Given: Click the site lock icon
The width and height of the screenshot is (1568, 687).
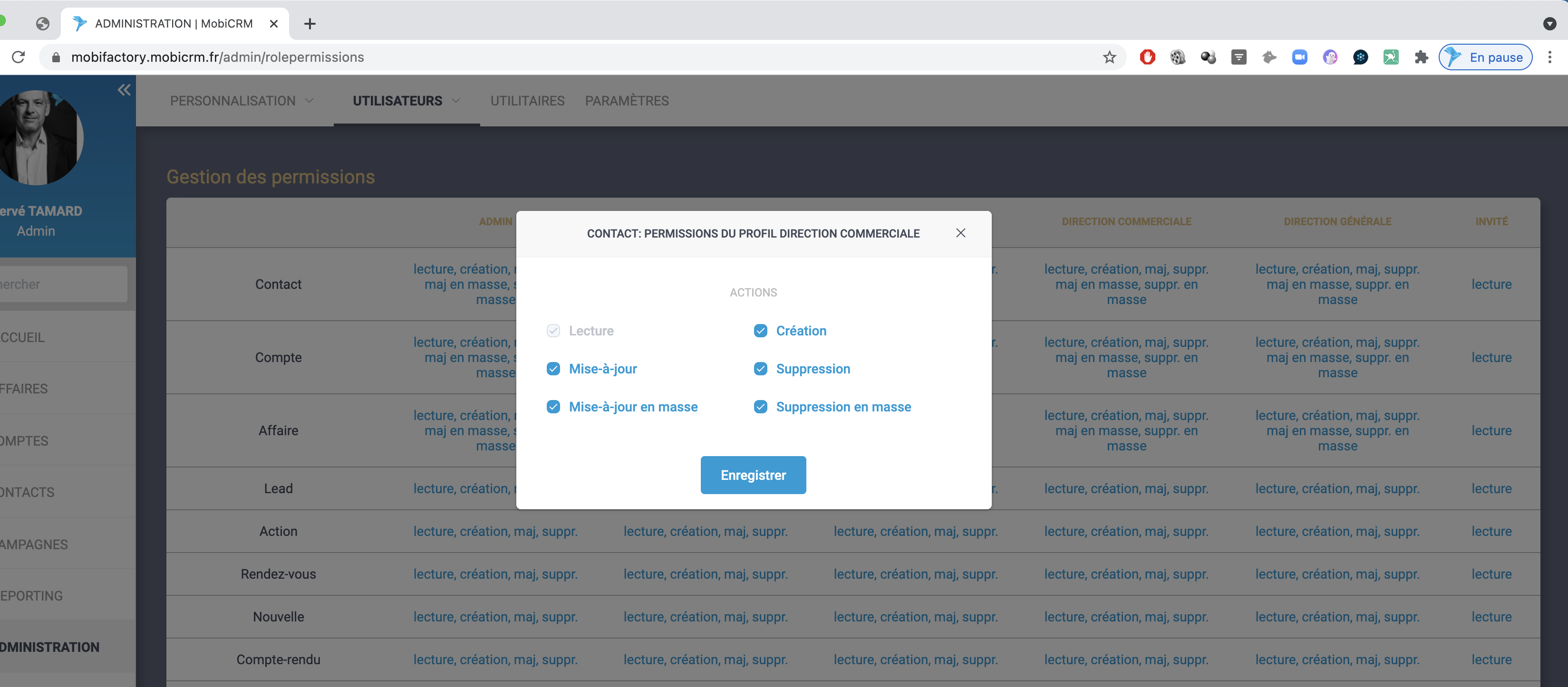Looking at the screenshot, I should point(56,57).
